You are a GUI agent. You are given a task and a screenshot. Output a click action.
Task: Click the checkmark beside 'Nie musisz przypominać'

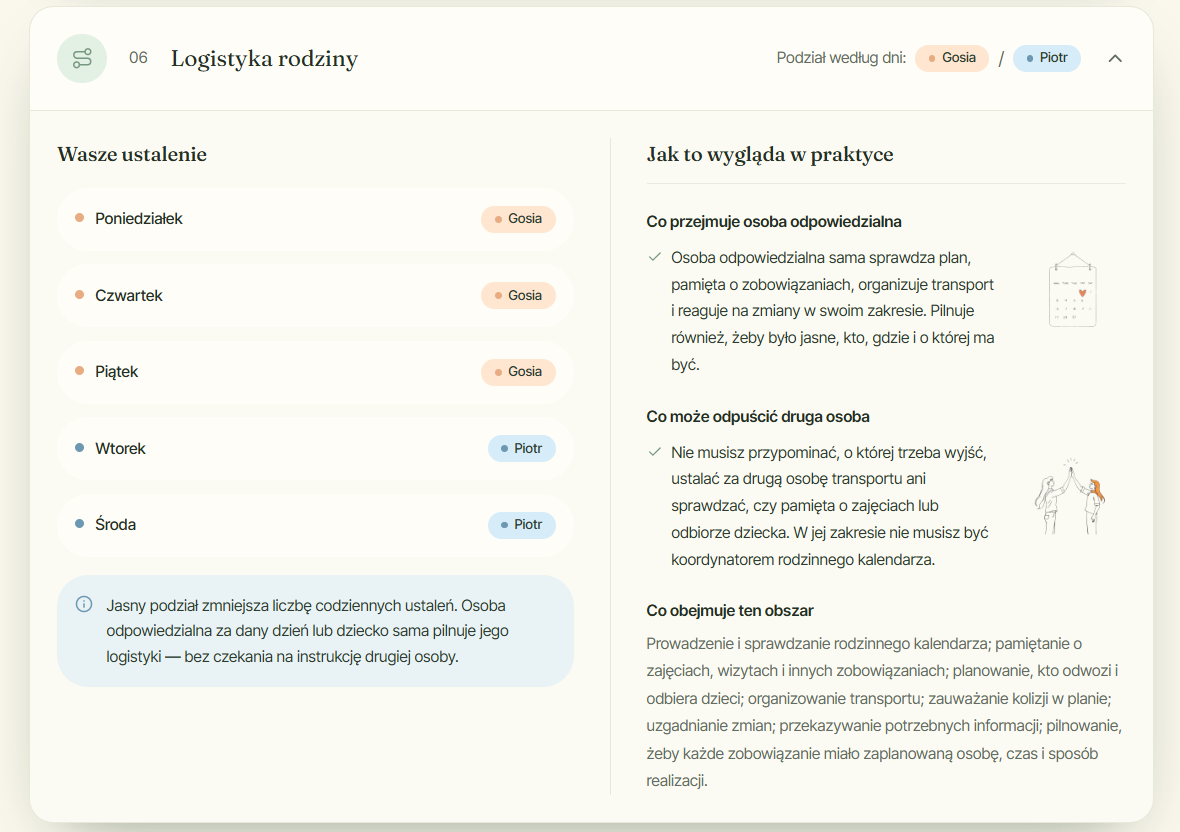click(655, 452)
